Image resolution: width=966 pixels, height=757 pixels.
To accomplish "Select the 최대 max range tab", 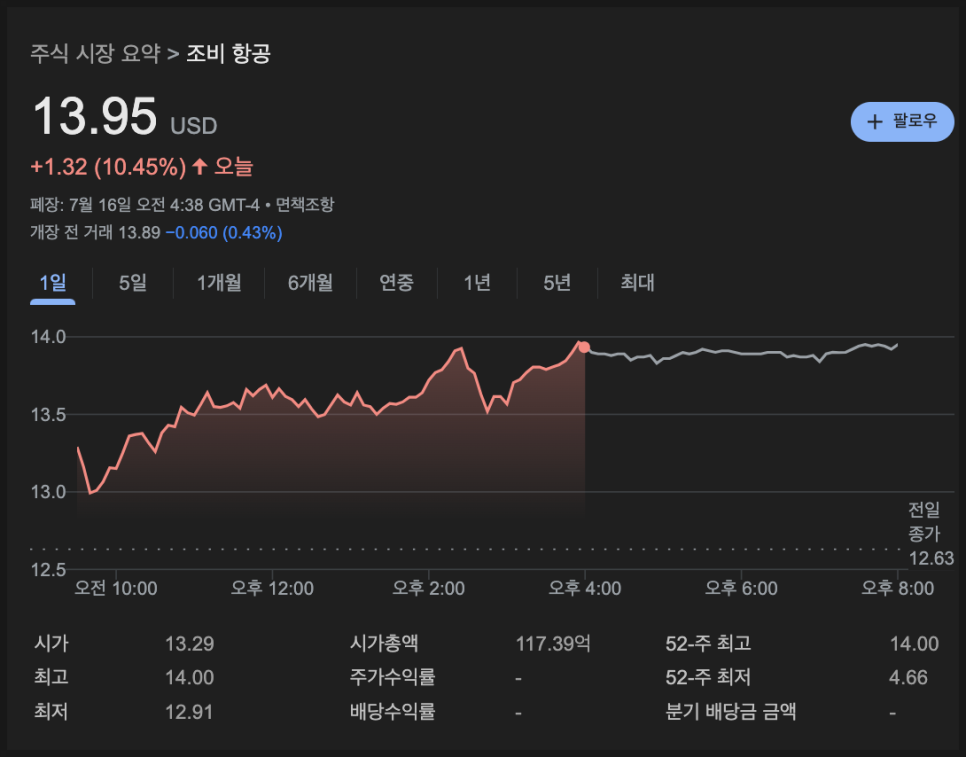I will (x=637, y=283).
